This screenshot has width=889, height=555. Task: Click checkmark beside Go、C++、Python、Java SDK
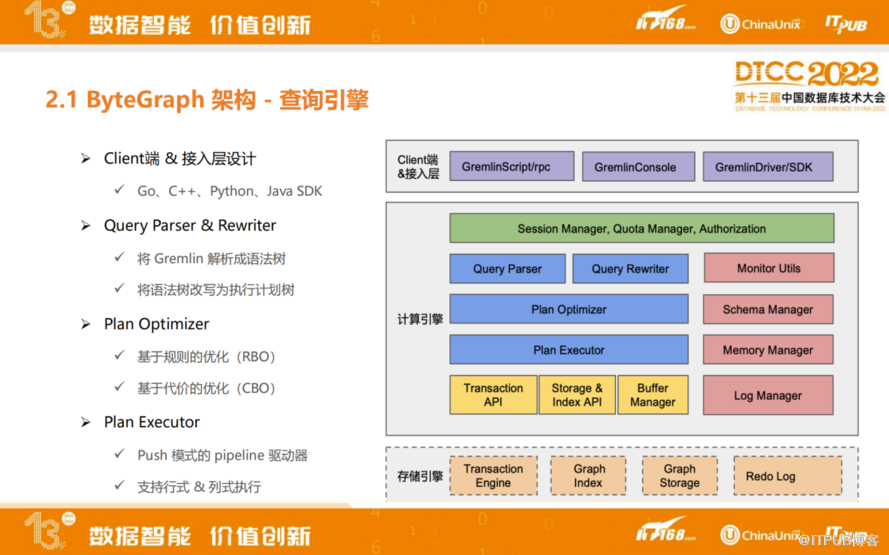point(119,191)
